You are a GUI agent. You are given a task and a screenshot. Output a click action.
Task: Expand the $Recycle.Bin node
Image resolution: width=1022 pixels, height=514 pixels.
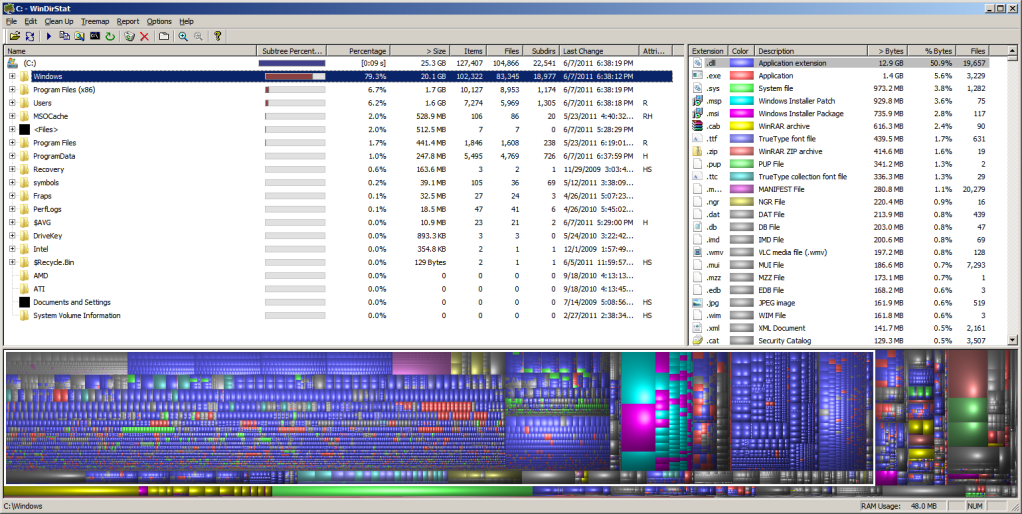12,263
